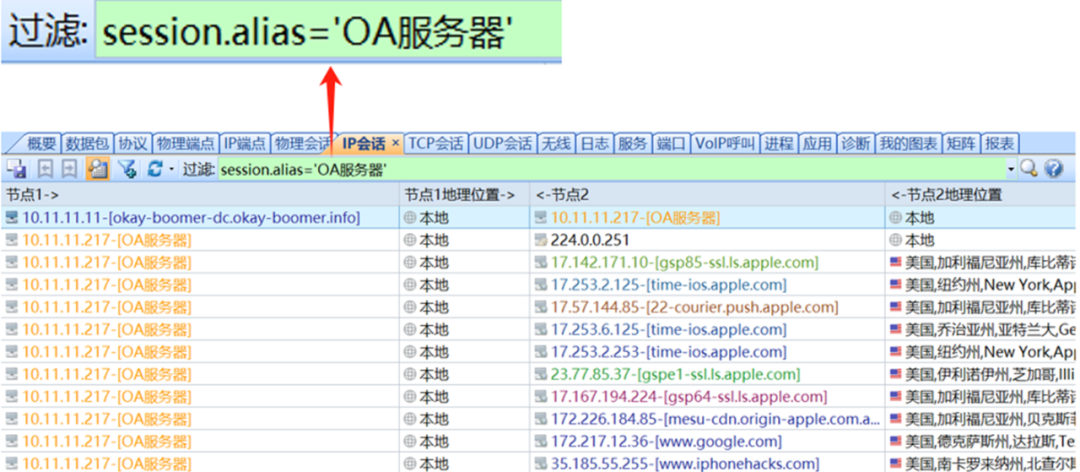Viewport: 1080px width, 472px height.
Task: Click the icon beside 224.0.0.251
Action: 541,240
